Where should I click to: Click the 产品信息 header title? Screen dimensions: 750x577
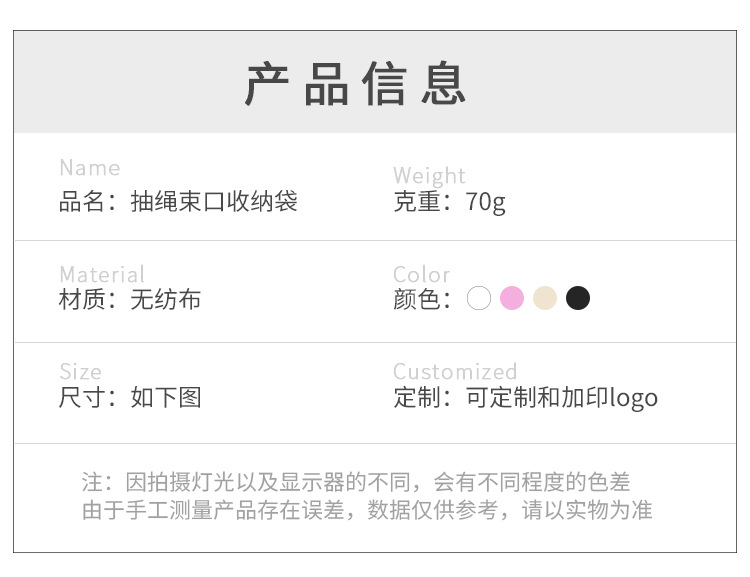tap(356, 84)
